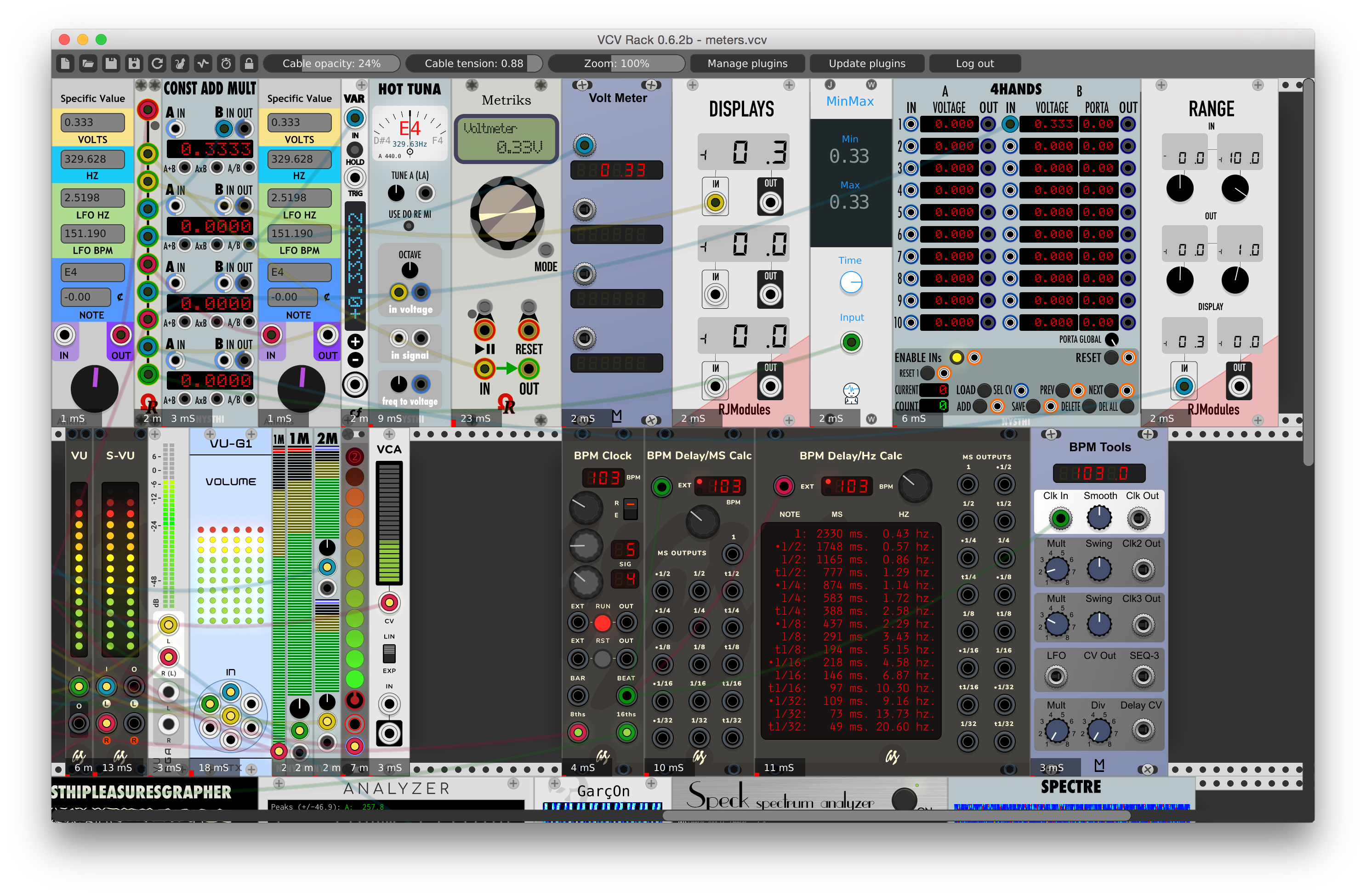Screen dimensions: 1366x896
Task: Click the Save As floppy disk icon
Action: tap(134, 63)
